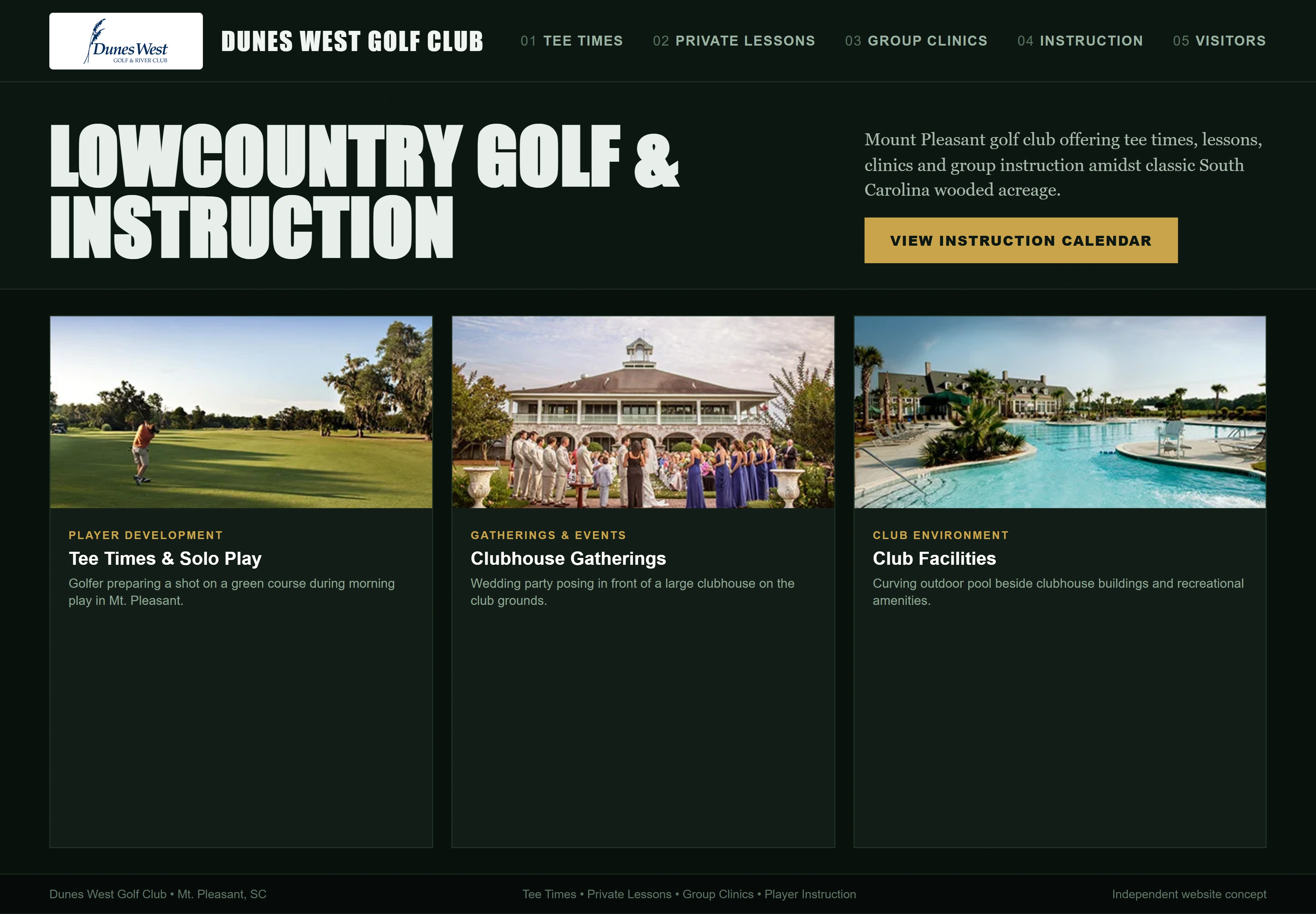Click the footer services list text
1316x914 pixels.
689,894
